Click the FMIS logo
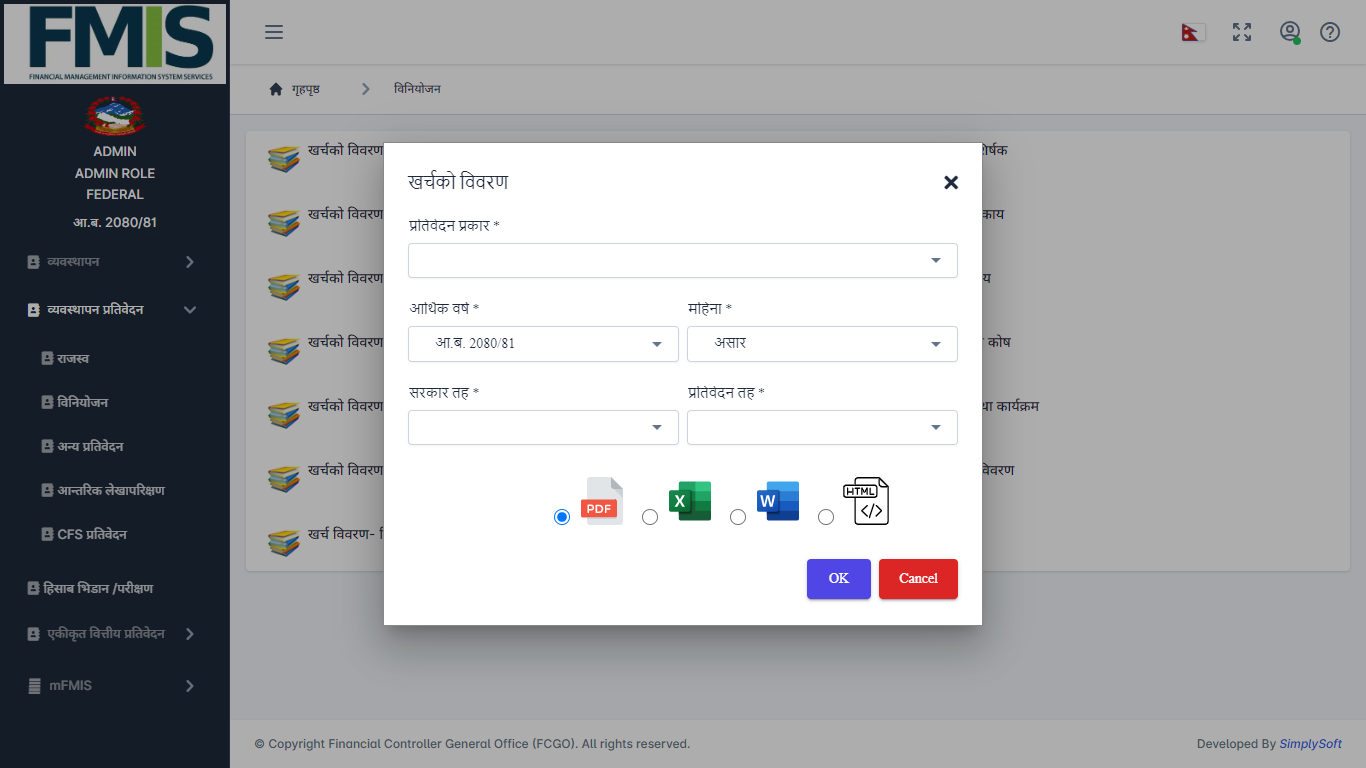The width and height of the screenshot is (1366, 768). tap(115, 43)
